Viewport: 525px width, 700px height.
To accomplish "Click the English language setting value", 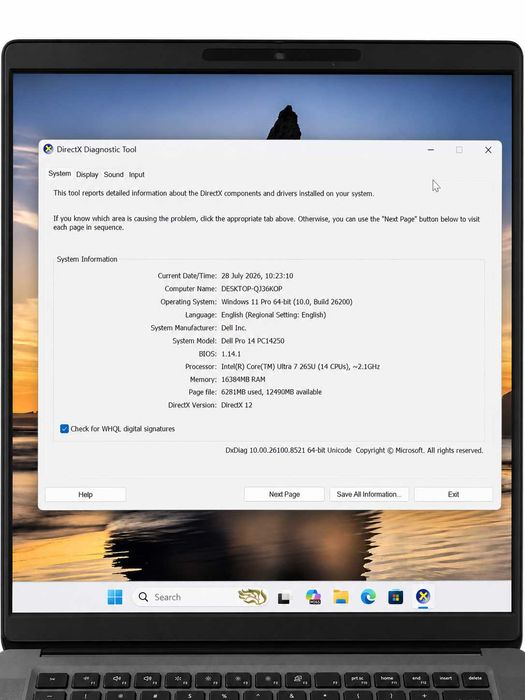I will 274,315.
